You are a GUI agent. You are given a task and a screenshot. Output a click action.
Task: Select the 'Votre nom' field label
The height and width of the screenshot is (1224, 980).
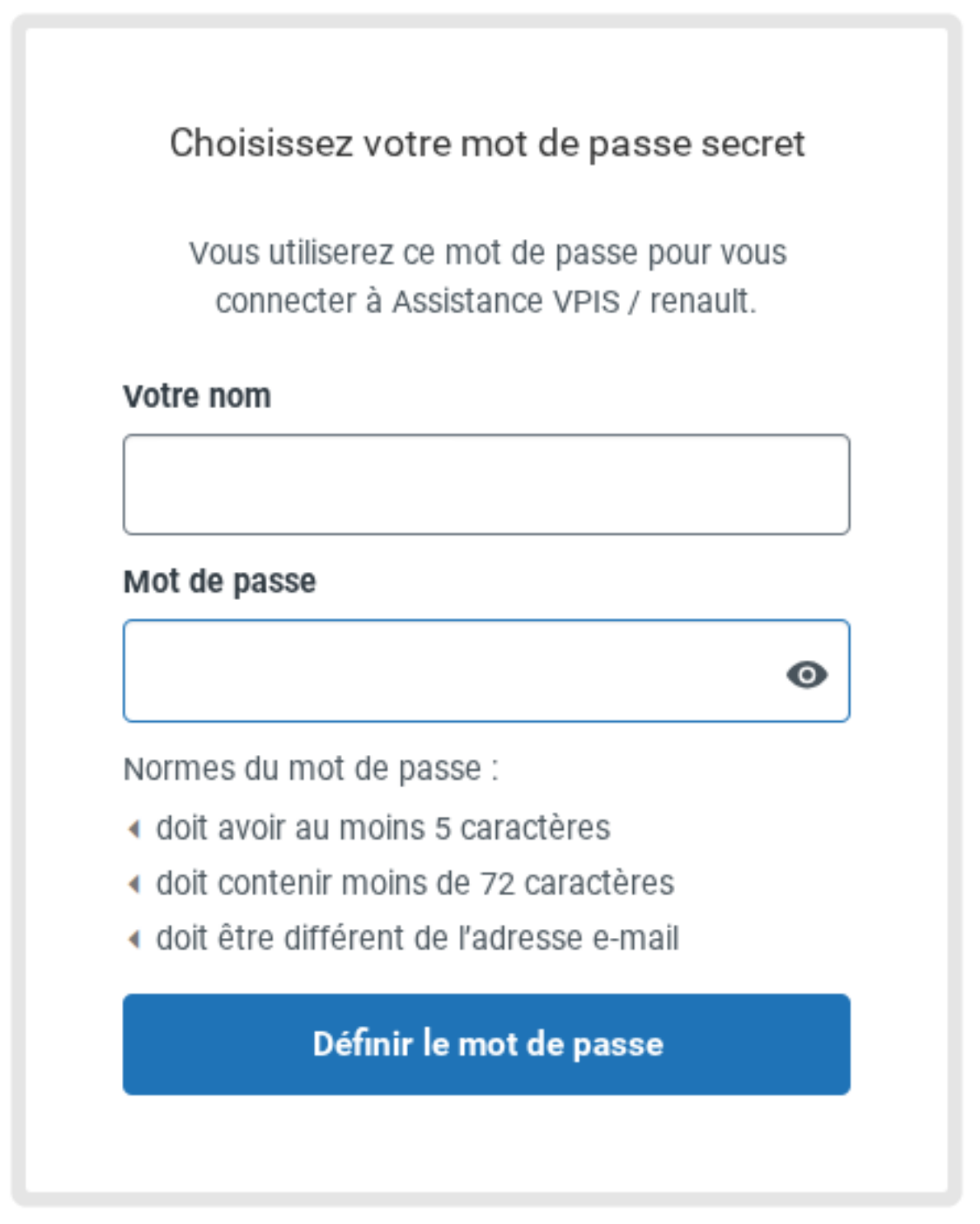point(197,396)
